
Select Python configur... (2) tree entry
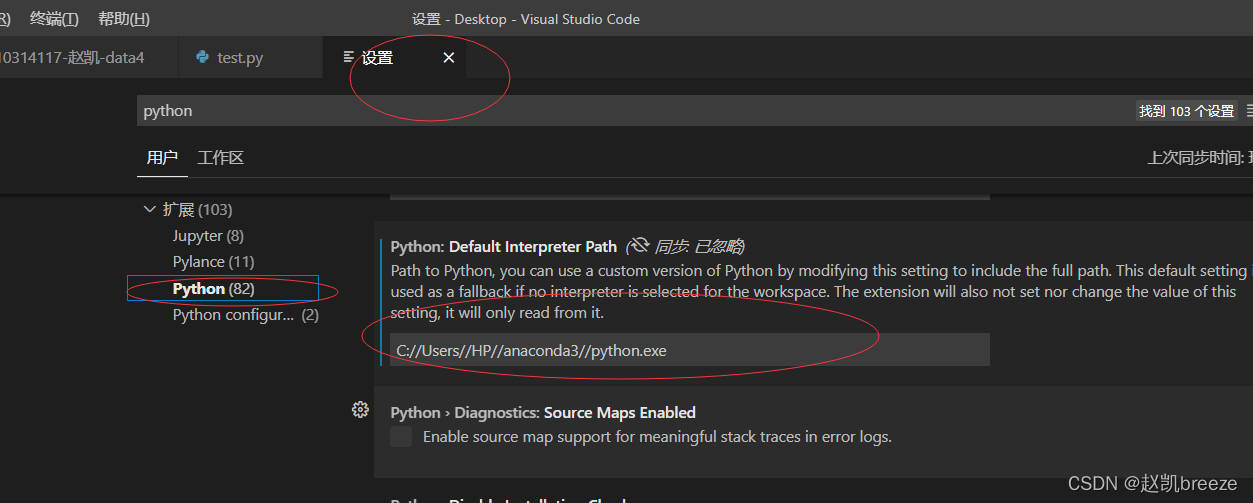tap(245, 314)
